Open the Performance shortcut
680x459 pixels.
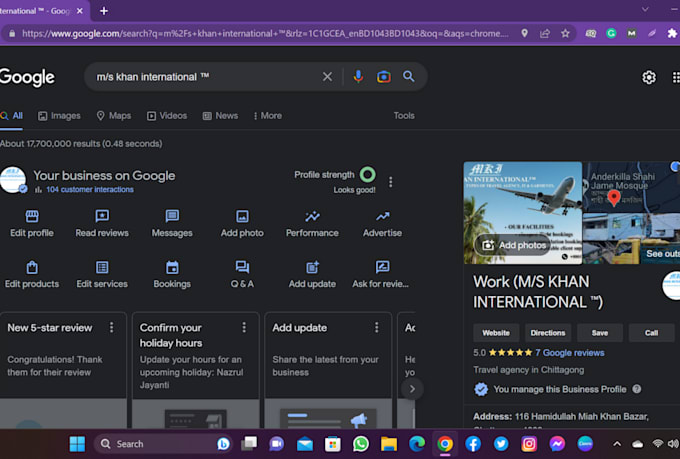coord(312,223)
